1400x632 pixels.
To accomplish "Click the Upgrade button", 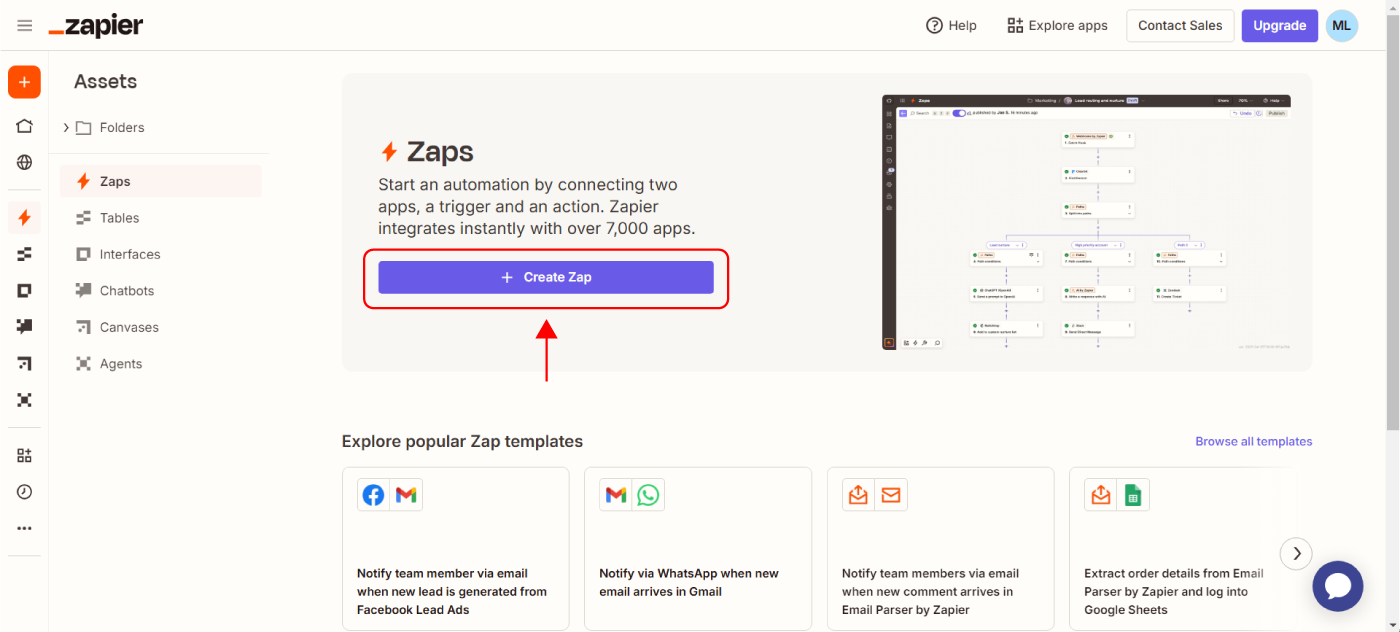I will (x=1279, y=26).
